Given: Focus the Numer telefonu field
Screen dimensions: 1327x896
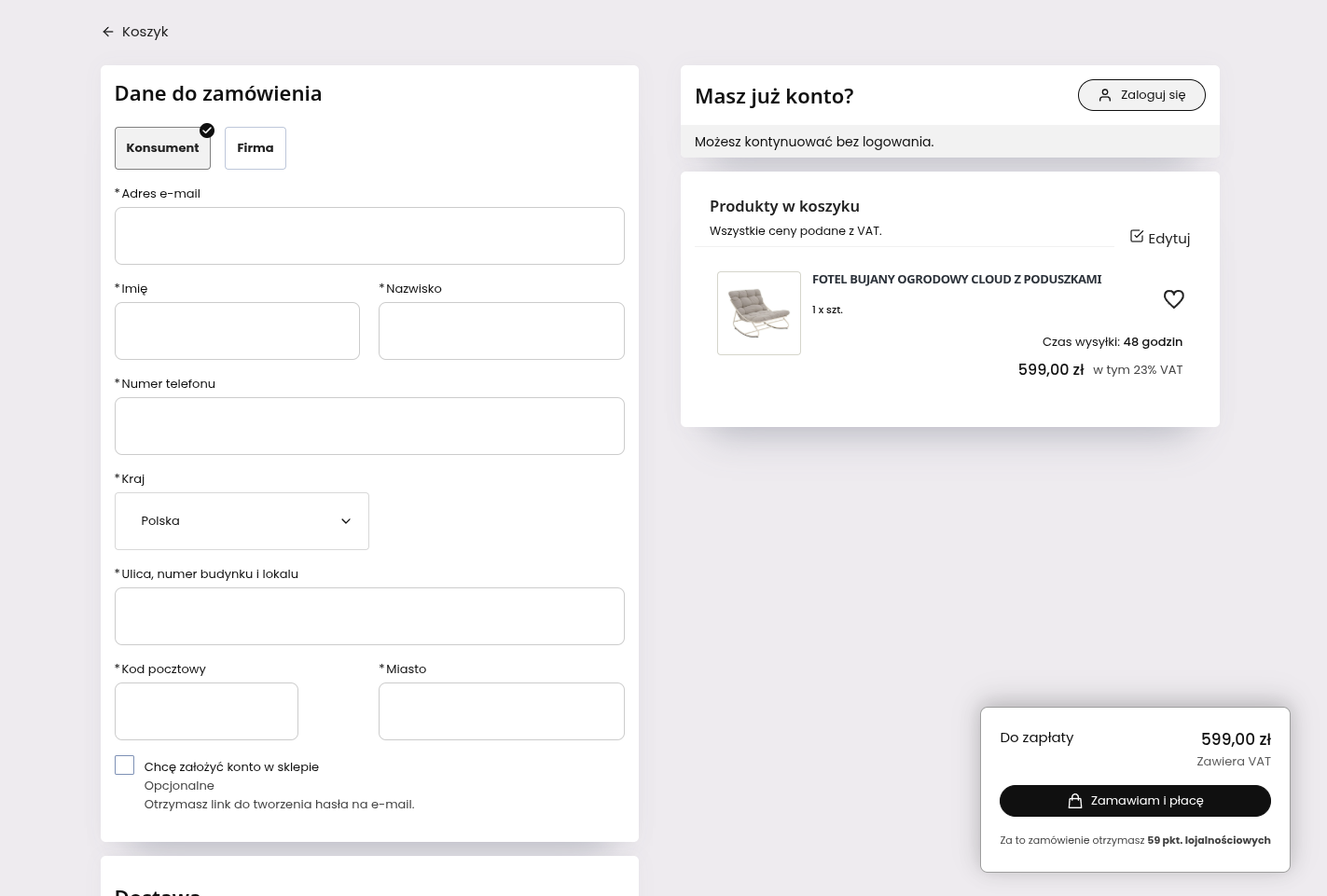Looking at the screenshot, I should tap(369, 426).
